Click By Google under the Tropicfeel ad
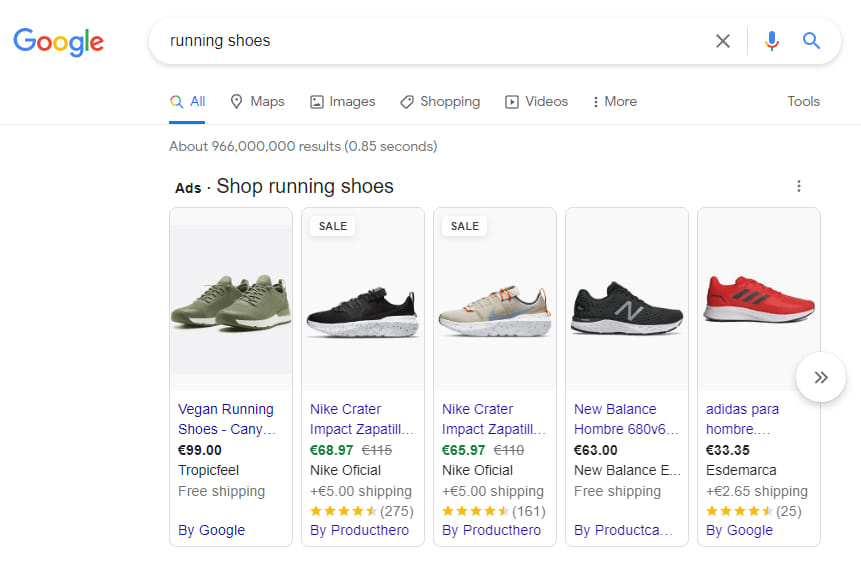The width and height of the screenshot is (861, 562). (211, 530)
